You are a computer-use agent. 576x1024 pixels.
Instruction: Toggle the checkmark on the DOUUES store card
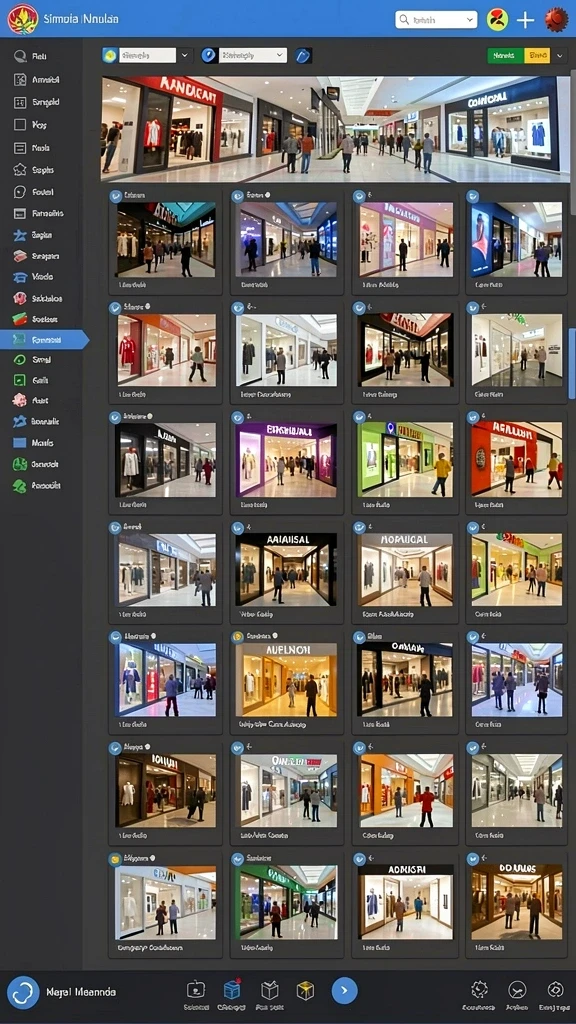(472, 858)
